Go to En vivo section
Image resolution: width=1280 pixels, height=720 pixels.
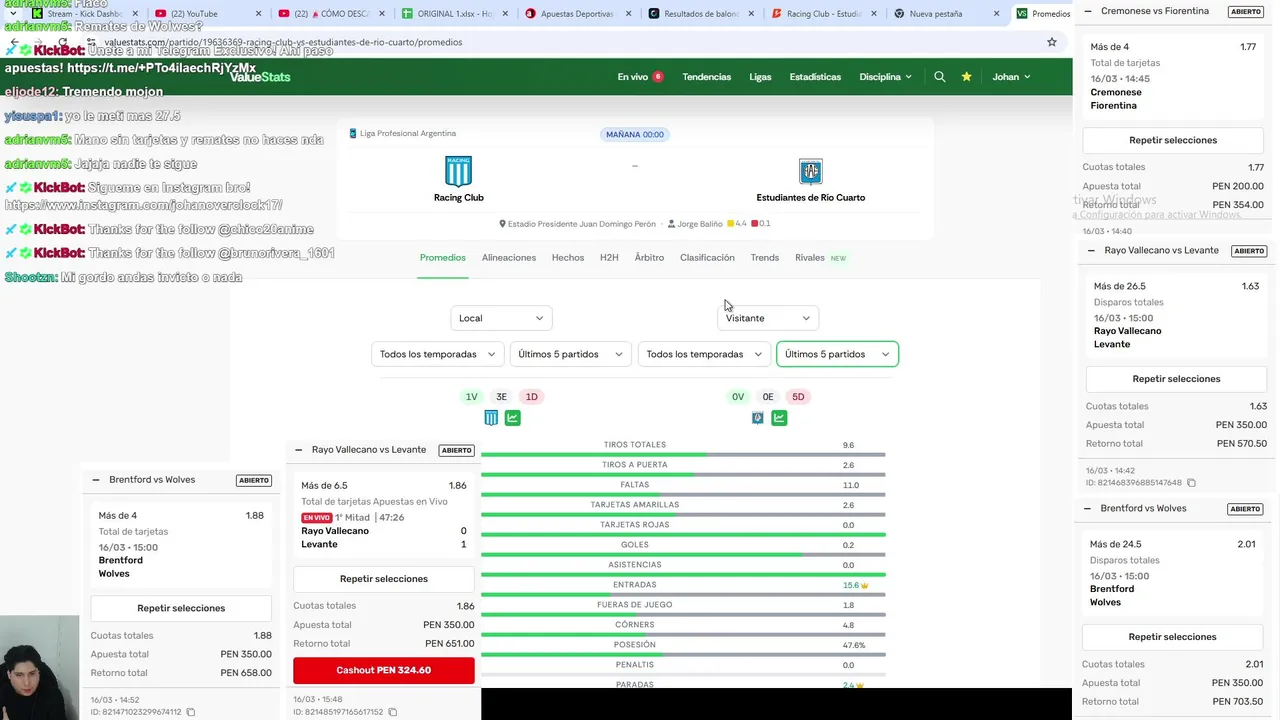point(632,77)
